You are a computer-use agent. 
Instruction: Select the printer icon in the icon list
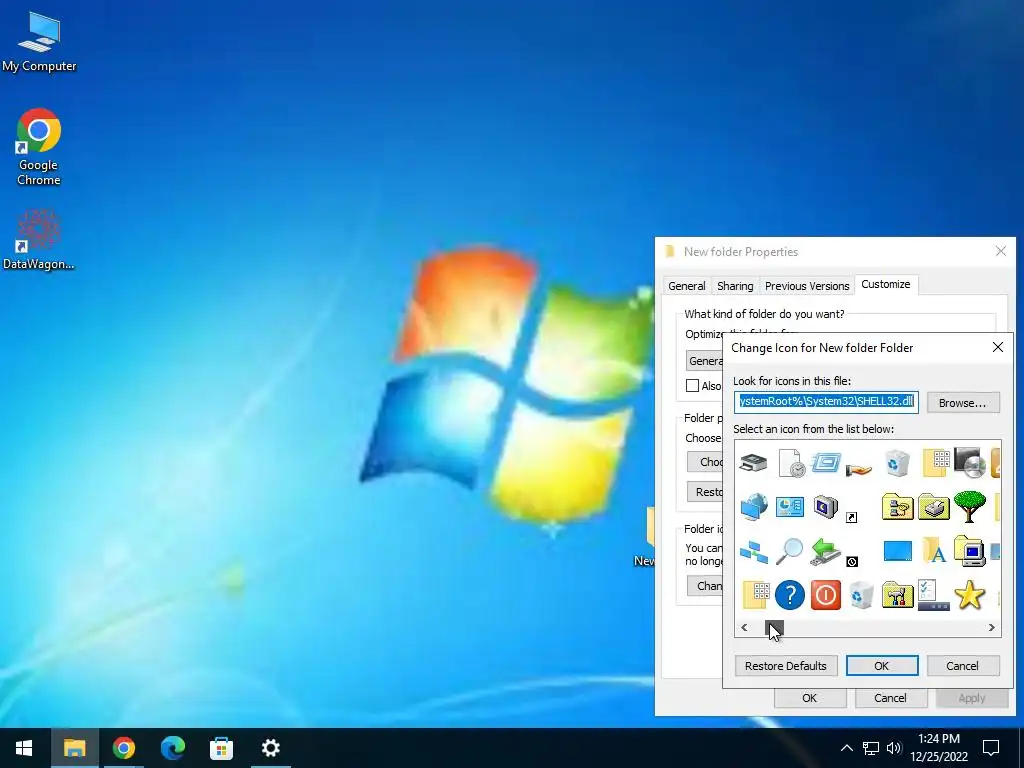pyautogui.click(x=754, y=464)
